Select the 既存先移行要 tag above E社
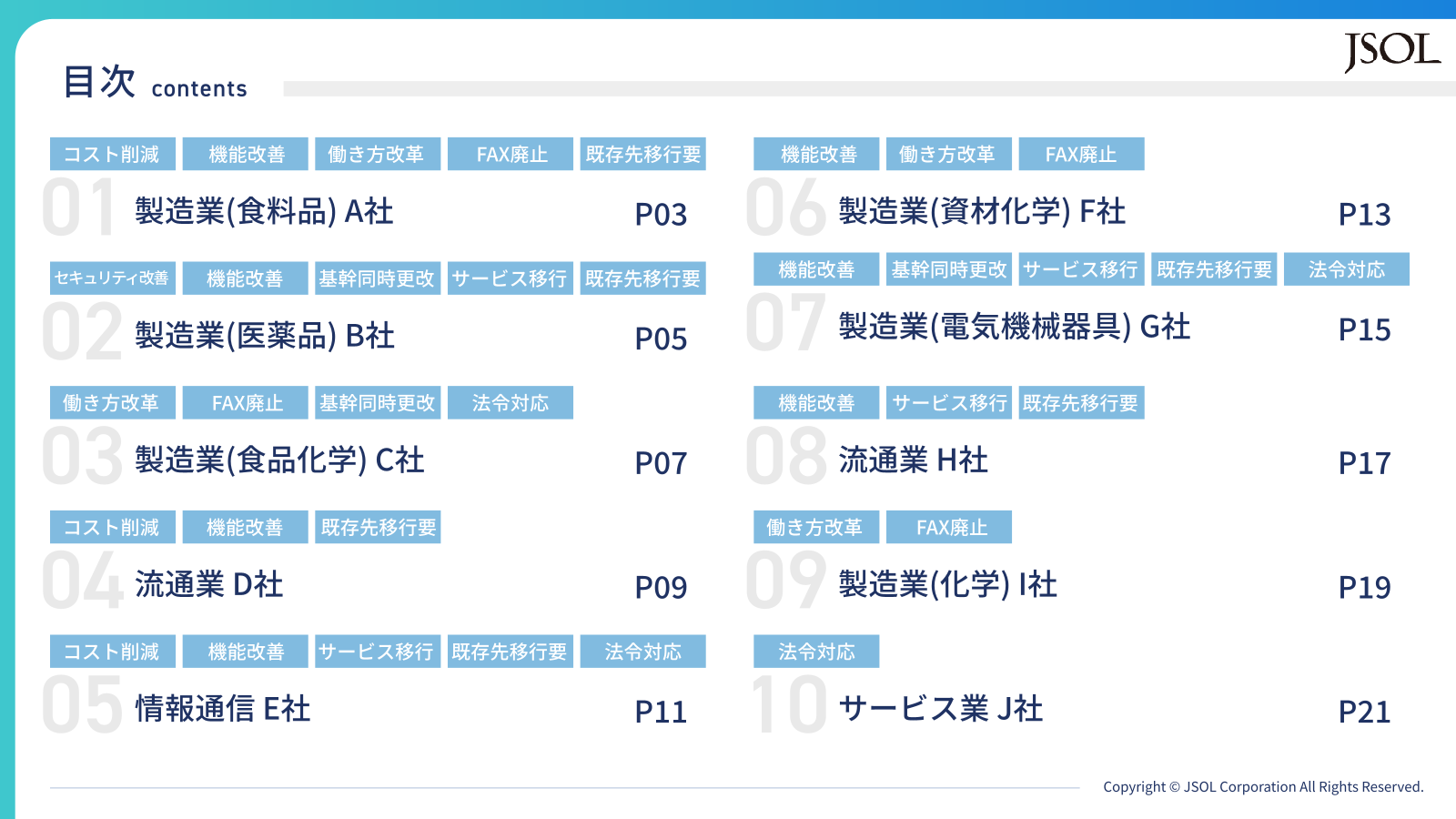The image size is (1456, 819). click(x=511, y=651)
